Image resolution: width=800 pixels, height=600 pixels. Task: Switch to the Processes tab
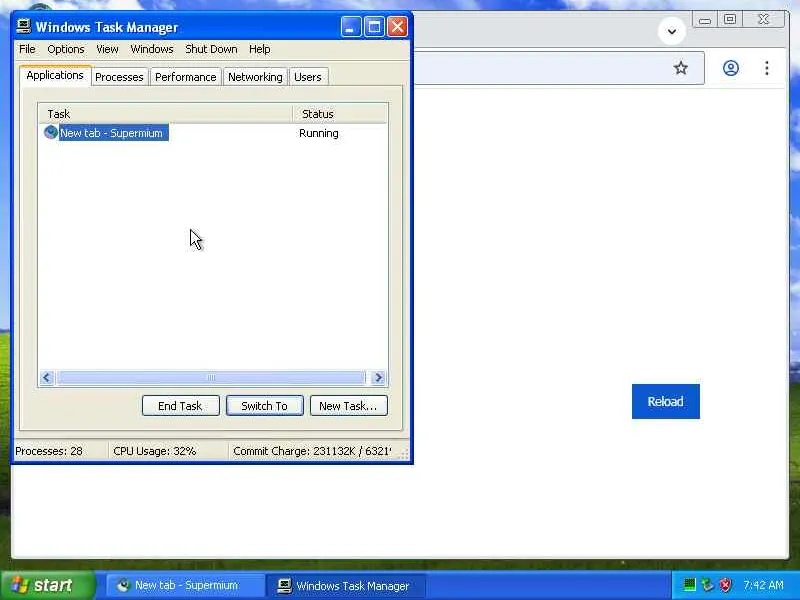coord(119,77)
